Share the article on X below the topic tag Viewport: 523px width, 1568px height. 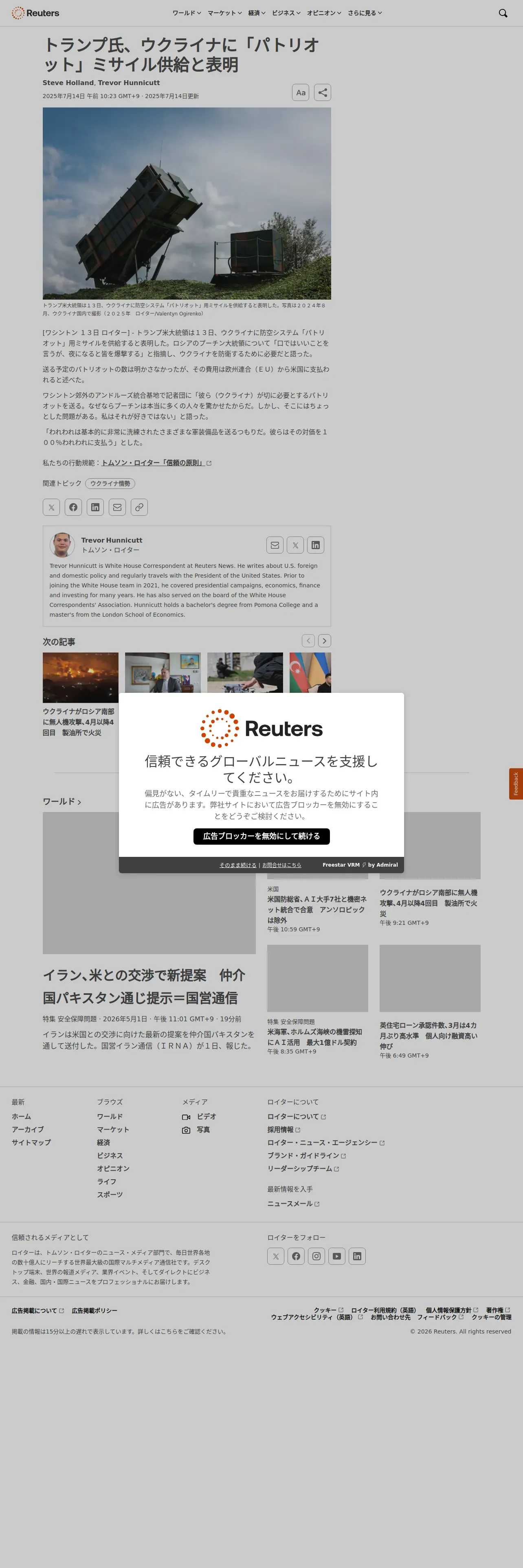[51, 507]
